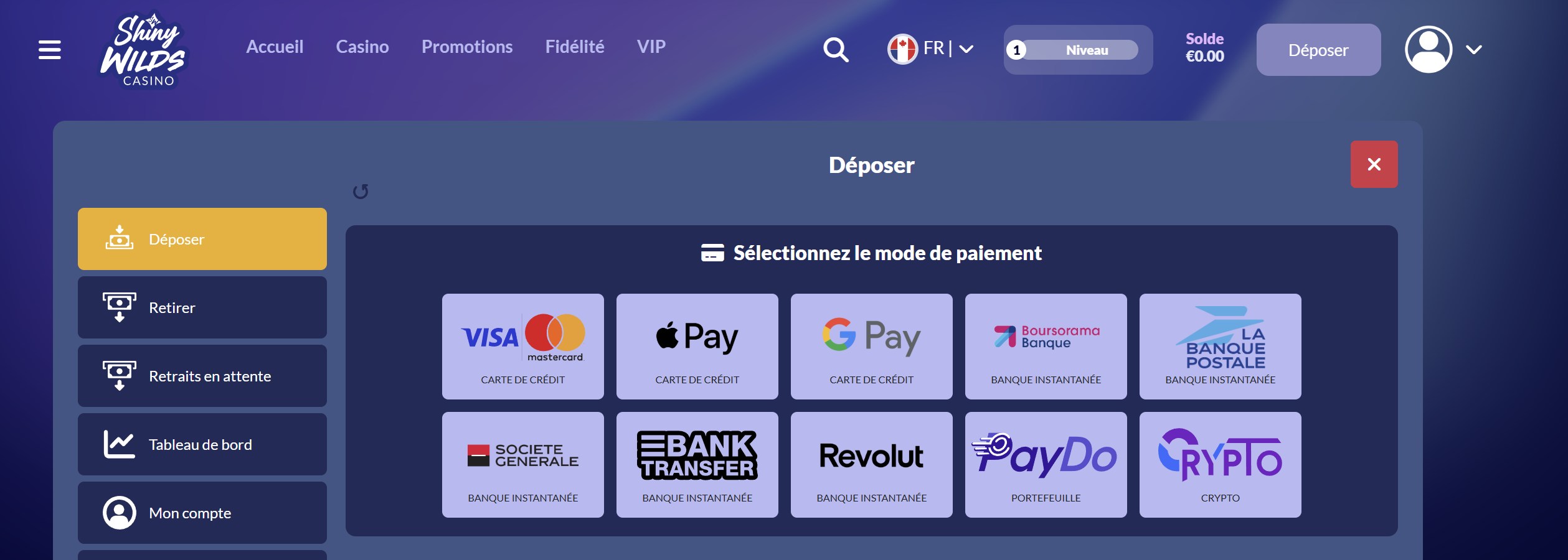Open the Promotions menu item
Viewport: 1568px width, 560px height.
pyautogui.click(x=467, y=47)
